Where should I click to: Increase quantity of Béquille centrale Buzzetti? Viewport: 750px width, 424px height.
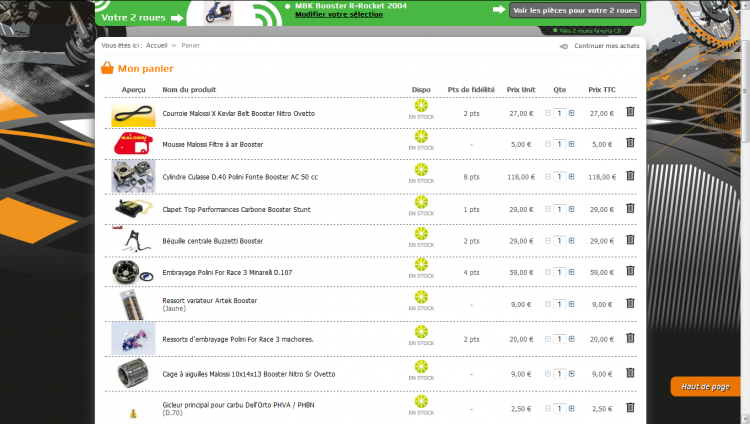(x=572, y=241)
